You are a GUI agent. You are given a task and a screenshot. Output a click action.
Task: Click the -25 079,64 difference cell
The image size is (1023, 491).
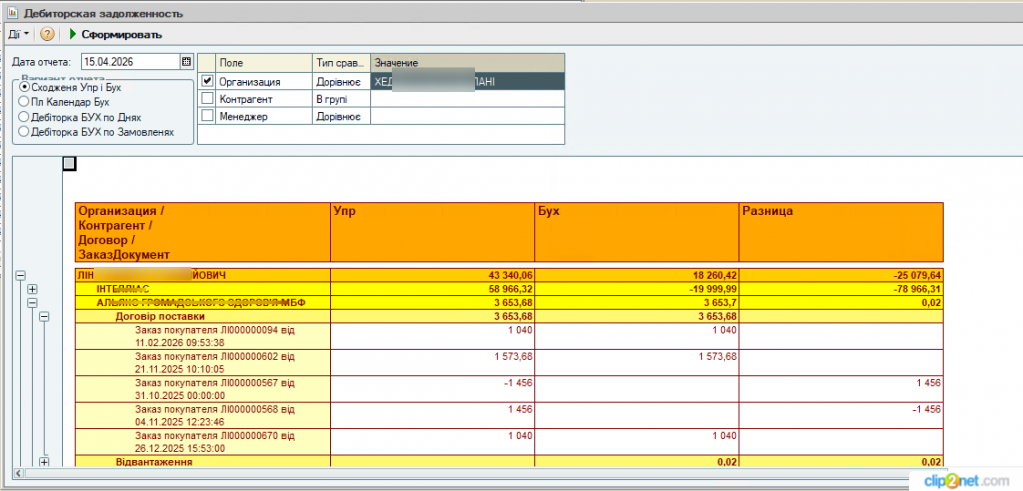click(x=841, y=276)
